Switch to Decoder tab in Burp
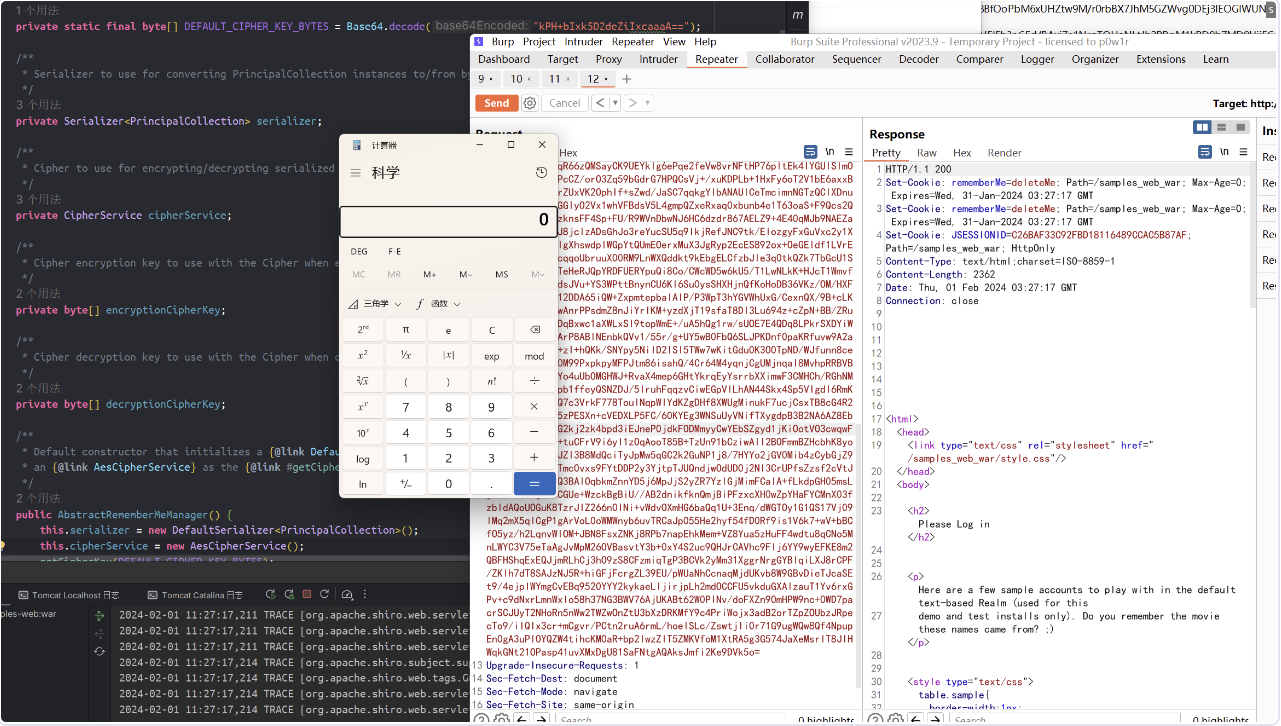Image resolution: width=1281 pixels, height=726 pixels. point(918,59)
